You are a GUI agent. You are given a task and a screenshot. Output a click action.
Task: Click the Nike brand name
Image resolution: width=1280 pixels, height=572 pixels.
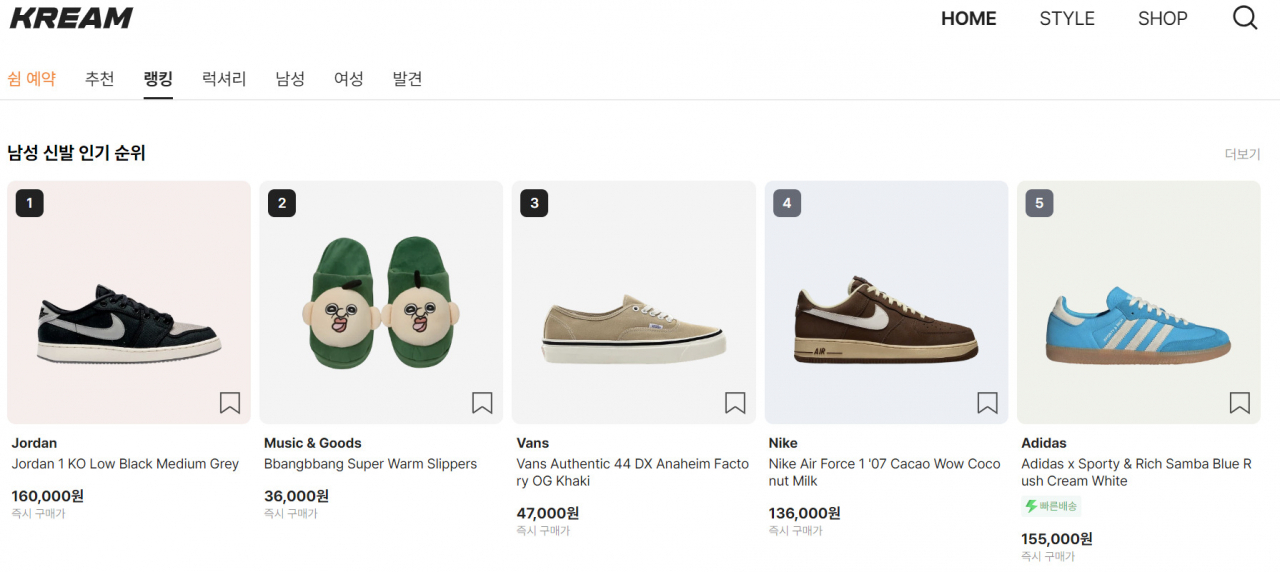(783, 443)
